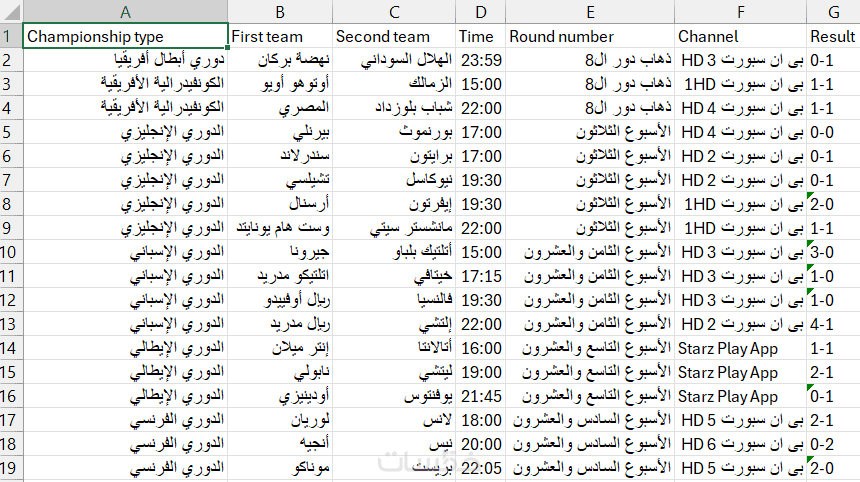This screenshot has height=482, width=860.
Task: Select the time cell showing 21:45
Action: 481,397
